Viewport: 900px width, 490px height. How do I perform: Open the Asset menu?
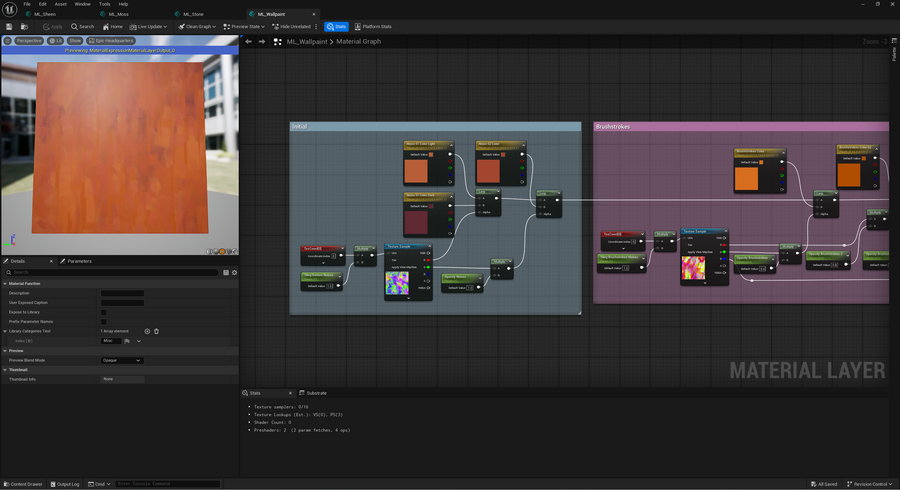coord(61,4)
